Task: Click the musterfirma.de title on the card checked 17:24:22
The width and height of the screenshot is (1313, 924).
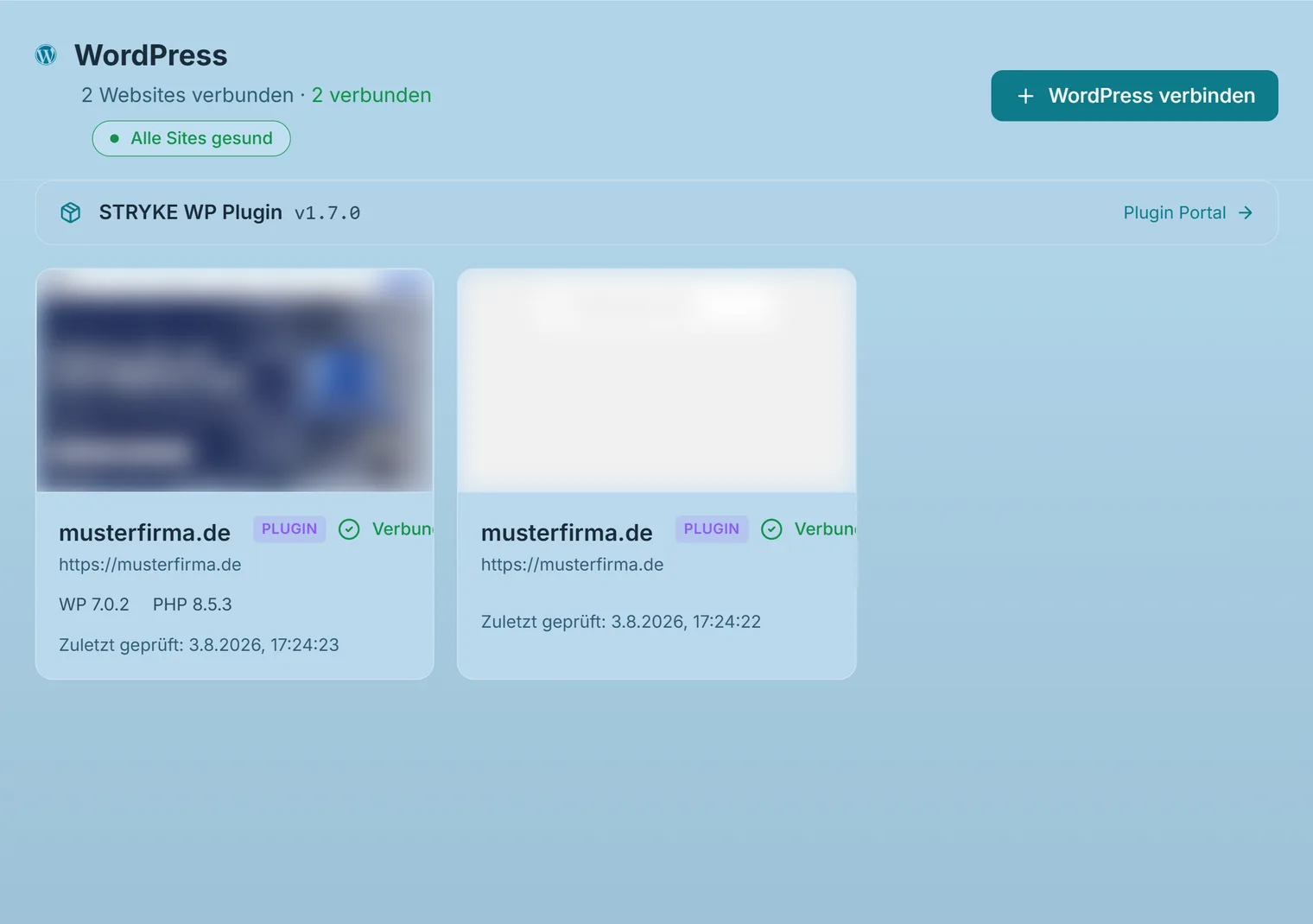Action: pyautogui.click(x=567, y=533)
